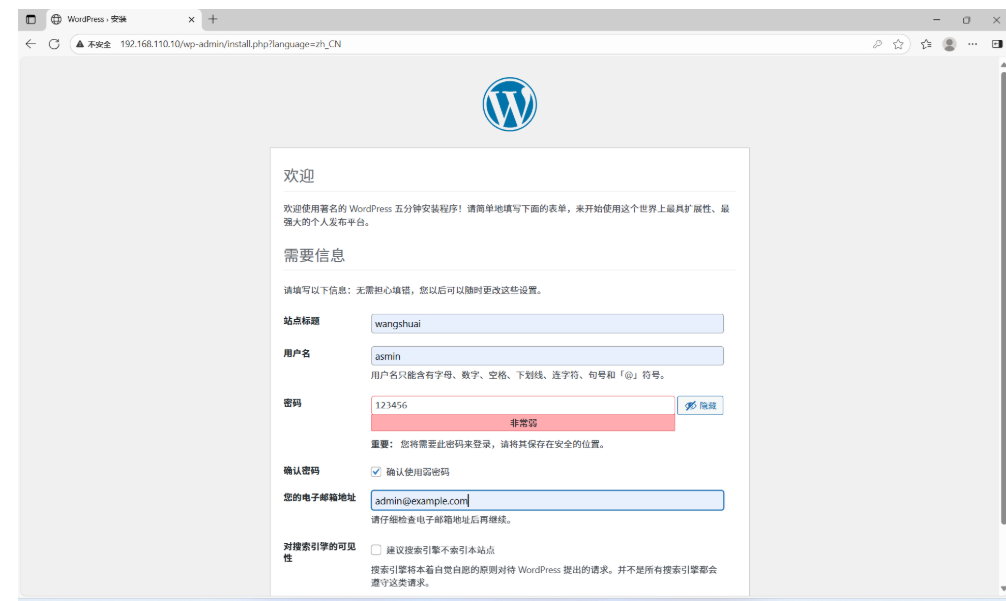This screenshot has height=601, width=1006.
Task: Check 建议搜索引擎不索引本站点 checkbox
Action: (376, 550)
